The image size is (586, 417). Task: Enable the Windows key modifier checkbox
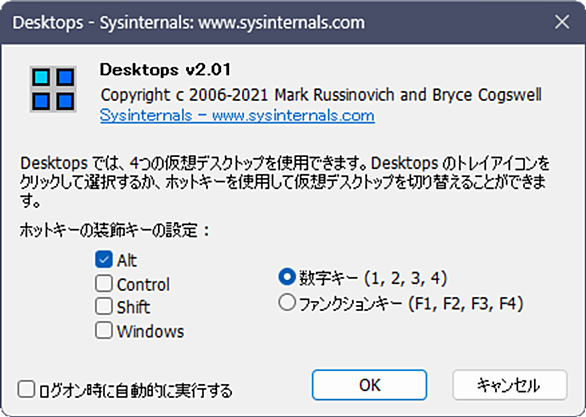104,331
